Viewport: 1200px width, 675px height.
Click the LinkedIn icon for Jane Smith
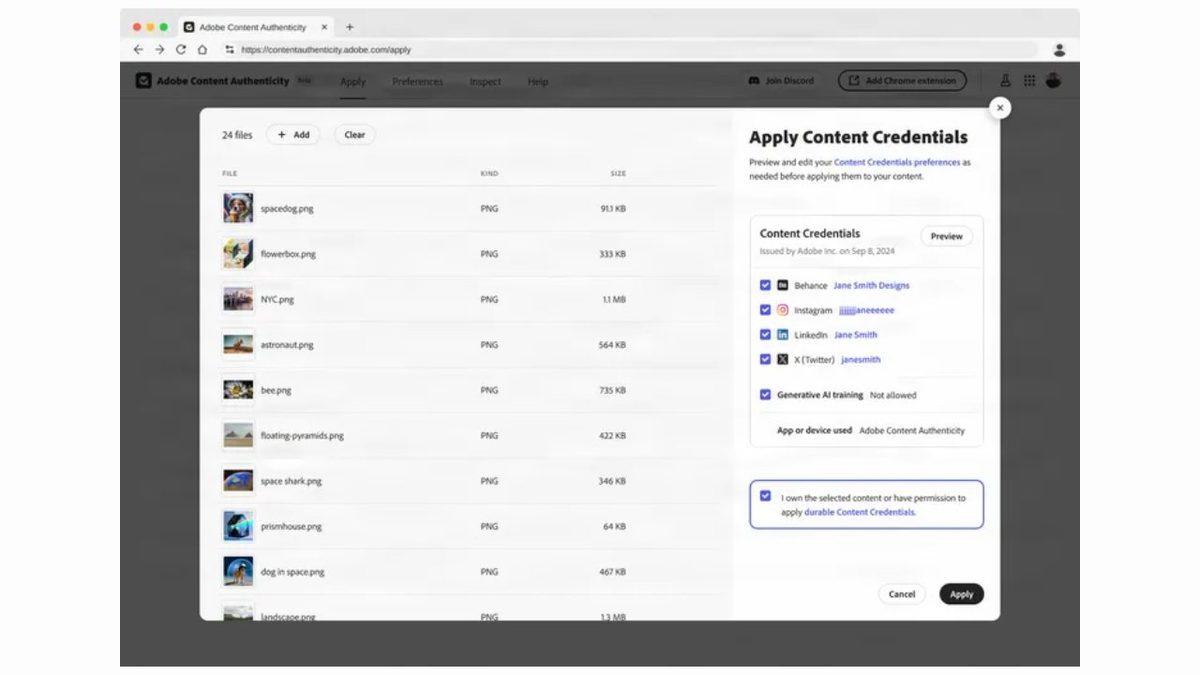782,334
